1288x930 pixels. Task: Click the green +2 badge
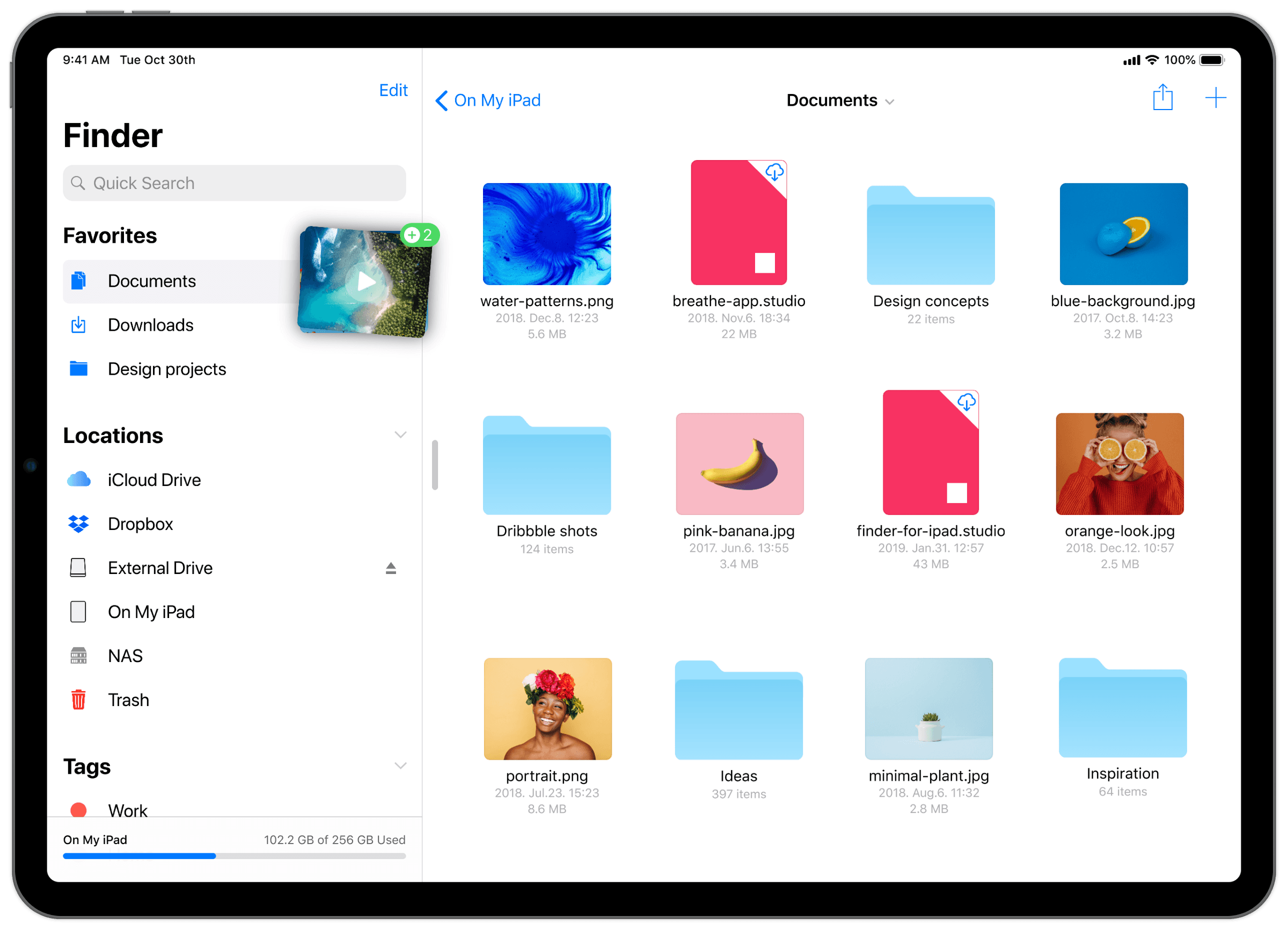pyautogui.click(x=420, y=235)
